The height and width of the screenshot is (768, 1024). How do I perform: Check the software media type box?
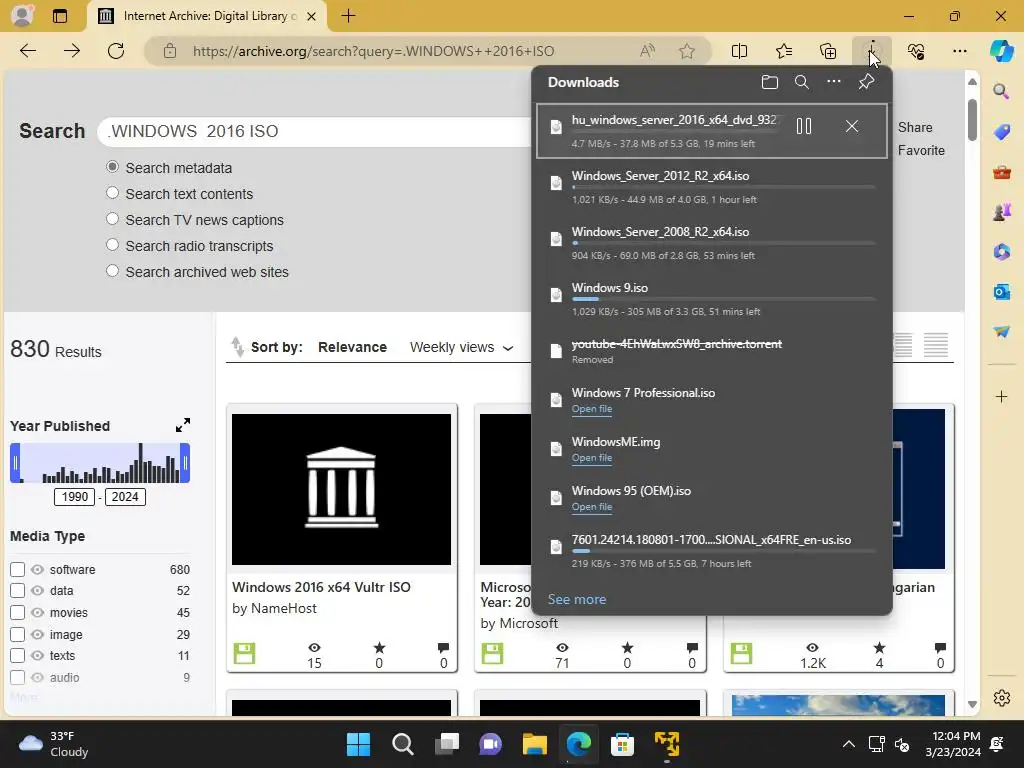[18, 569]
